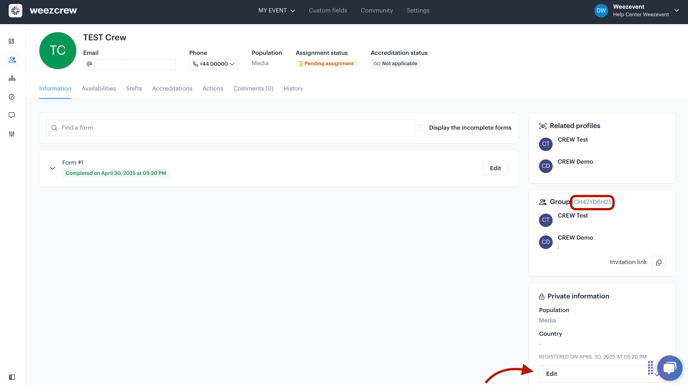
Task: Open CREW Demo under Related profiles
Action: 575,162
